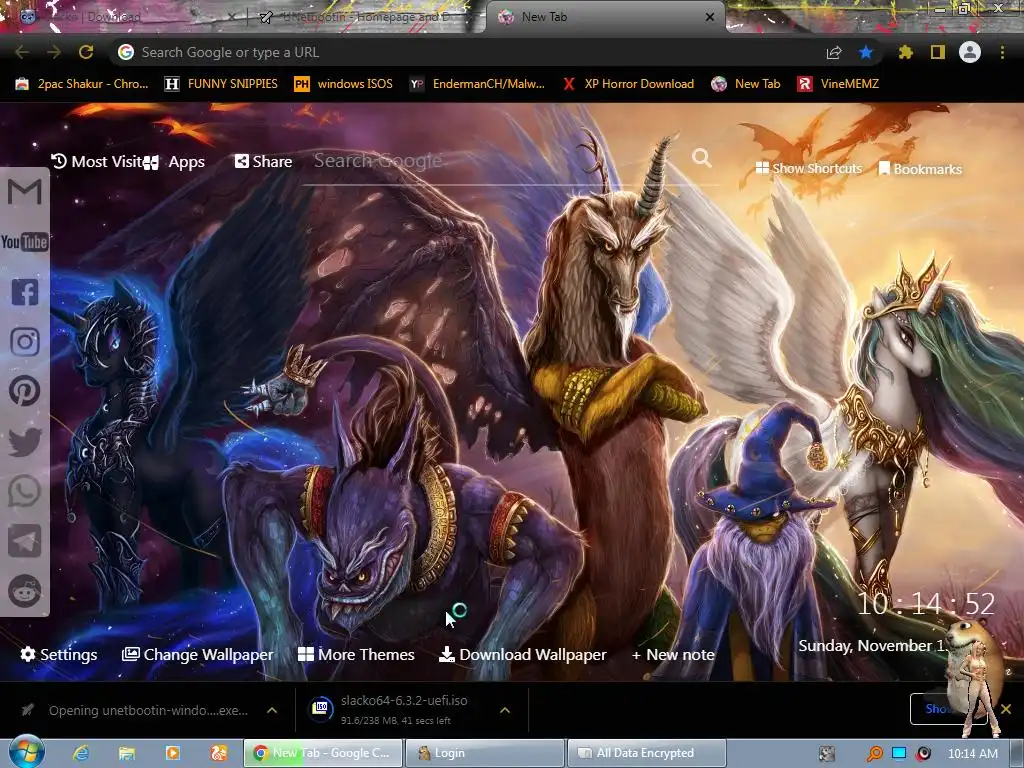Launch Internet Explorer from taskbar

pos(81,753)
